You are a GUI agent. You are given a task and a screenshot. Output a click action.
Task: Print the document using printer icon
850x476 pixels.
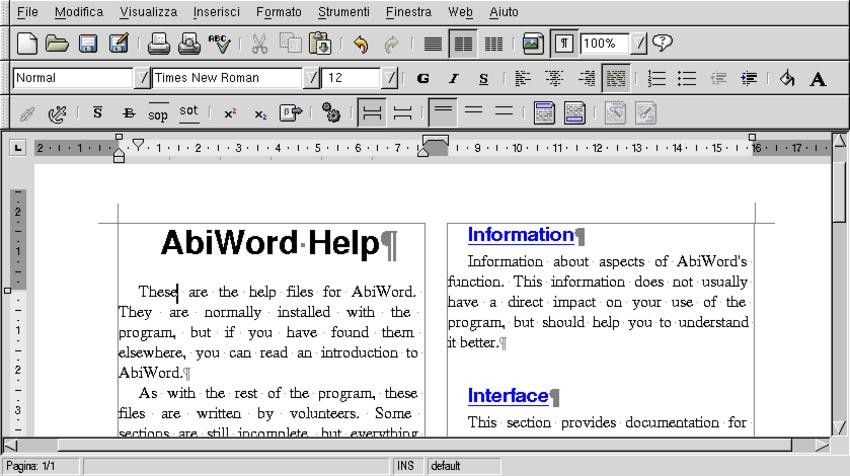(158, 43)
